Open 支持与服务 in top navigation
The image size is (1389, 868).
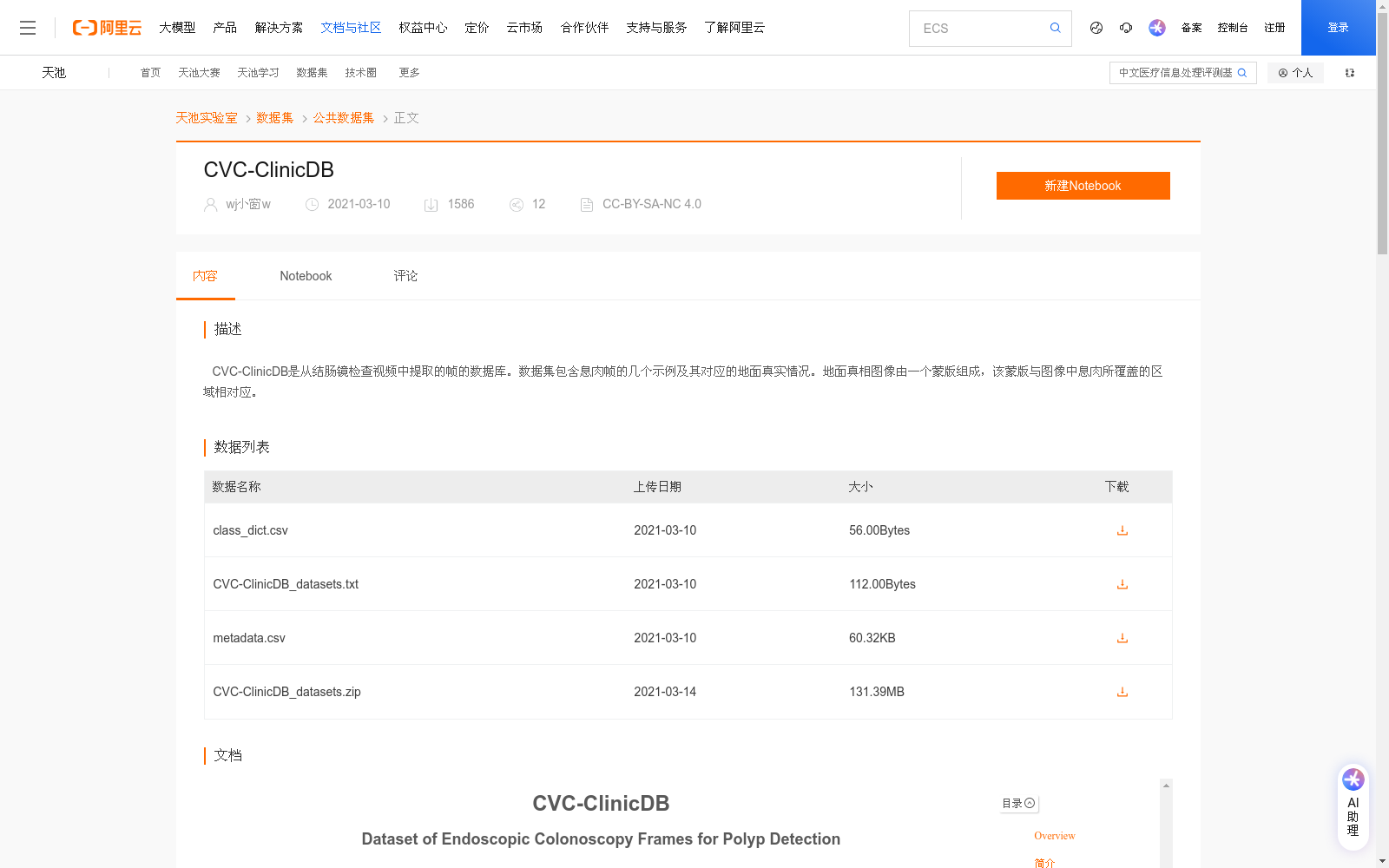coord(656,28)
